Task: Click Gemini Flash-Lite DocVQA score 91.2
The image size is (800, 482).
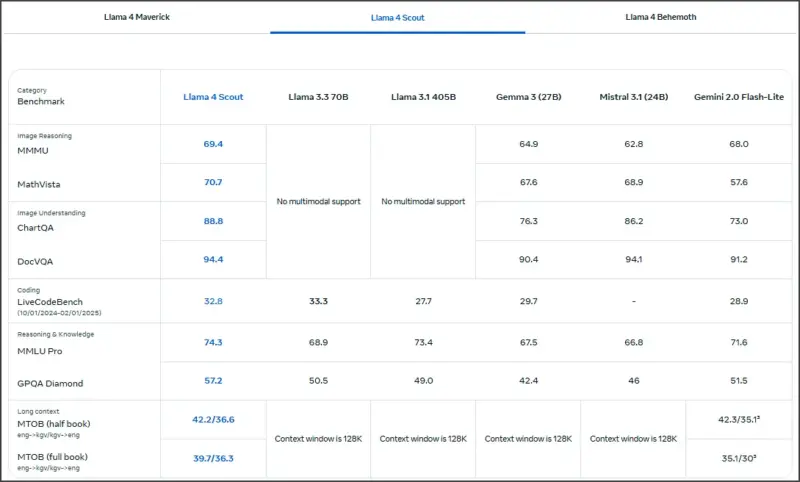Action: point(739,259)
